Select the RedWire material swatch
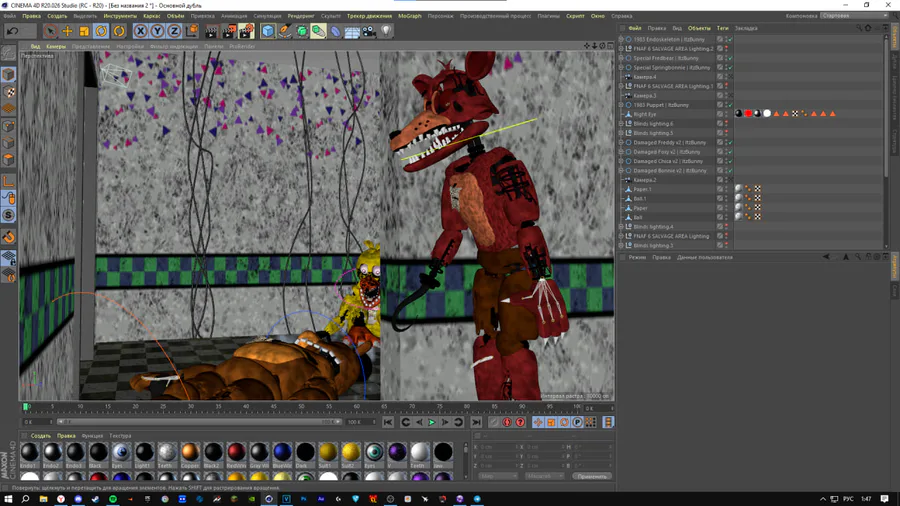 [236, 454]
